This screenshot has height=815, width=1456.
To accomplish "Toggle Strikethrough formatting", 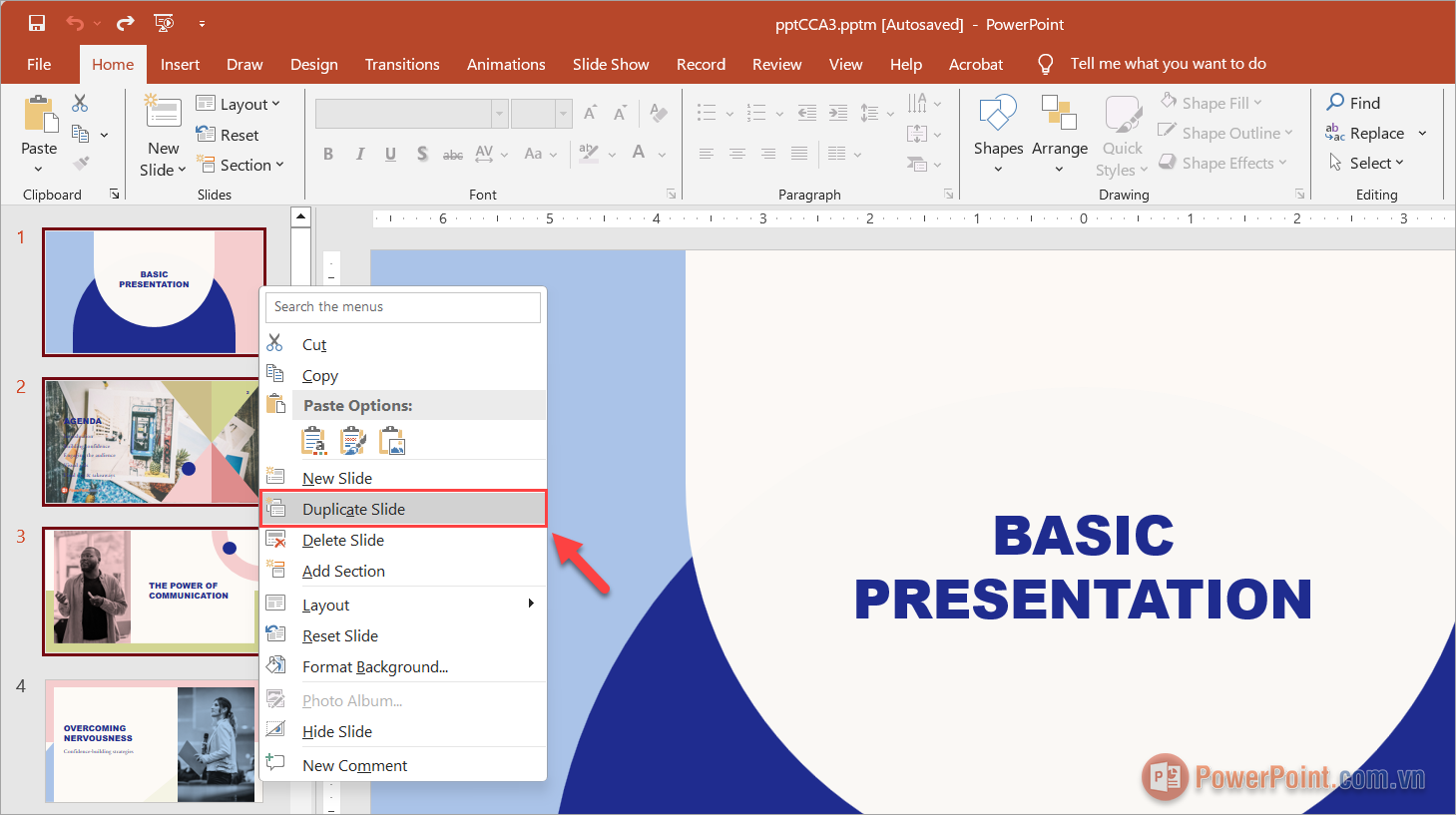I will [x=453, y=154].
